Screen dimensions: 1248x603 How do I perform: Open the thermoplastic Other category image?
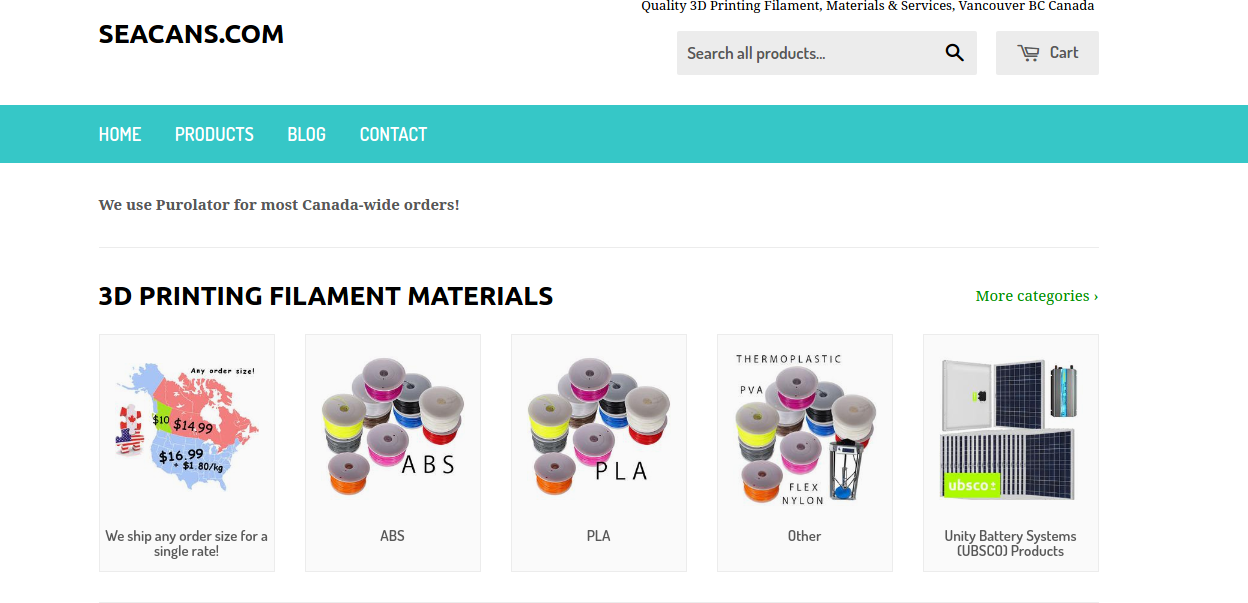click(x=805, y=428)
